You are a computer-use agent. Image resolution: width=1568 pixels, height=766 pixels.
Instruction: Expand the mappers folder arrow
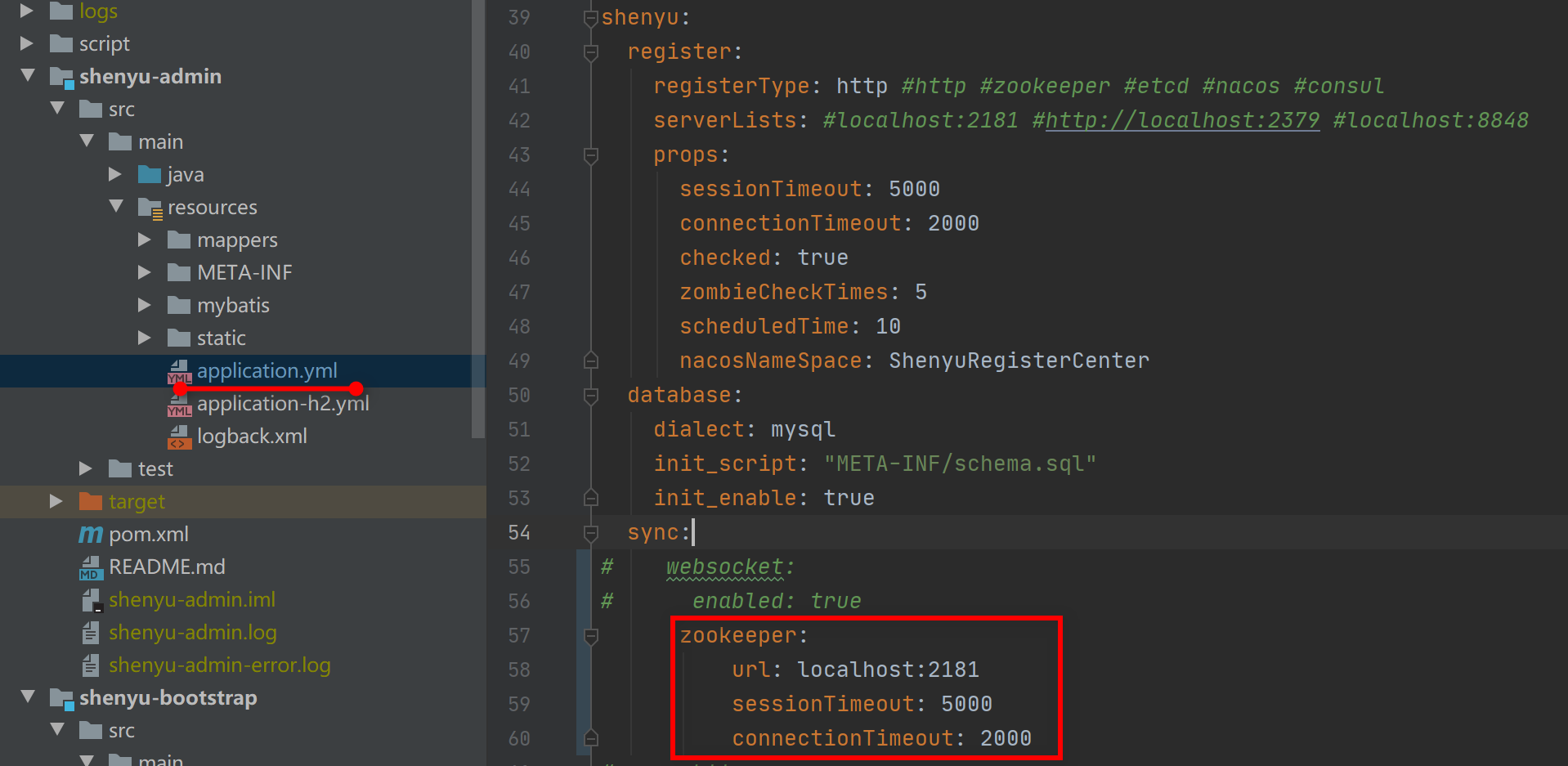click(x=145, y=240)
